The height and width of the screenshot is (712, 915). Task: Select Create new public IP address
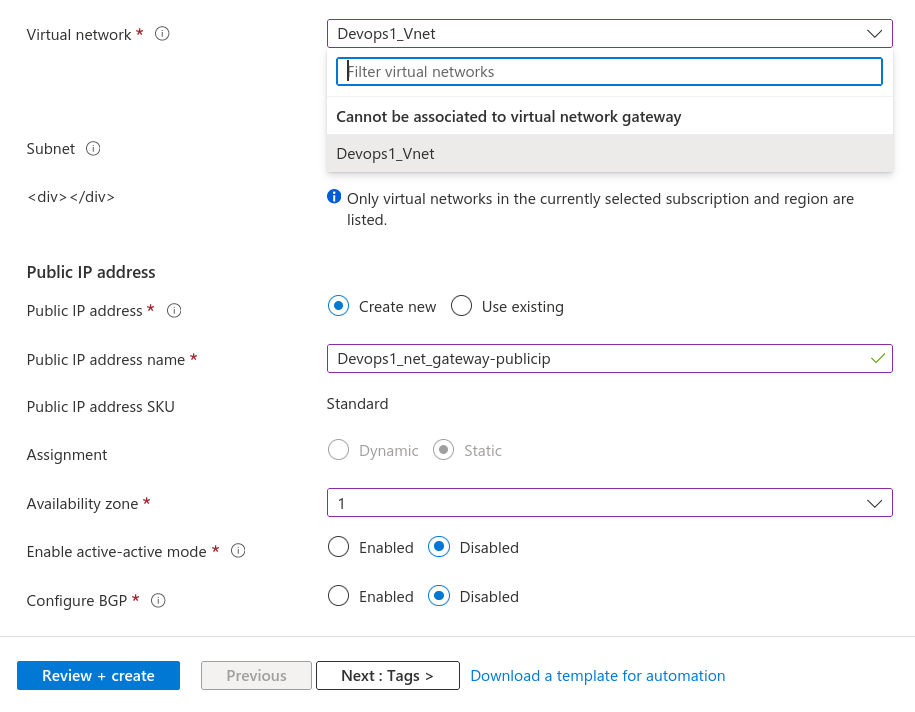(339, 307)
